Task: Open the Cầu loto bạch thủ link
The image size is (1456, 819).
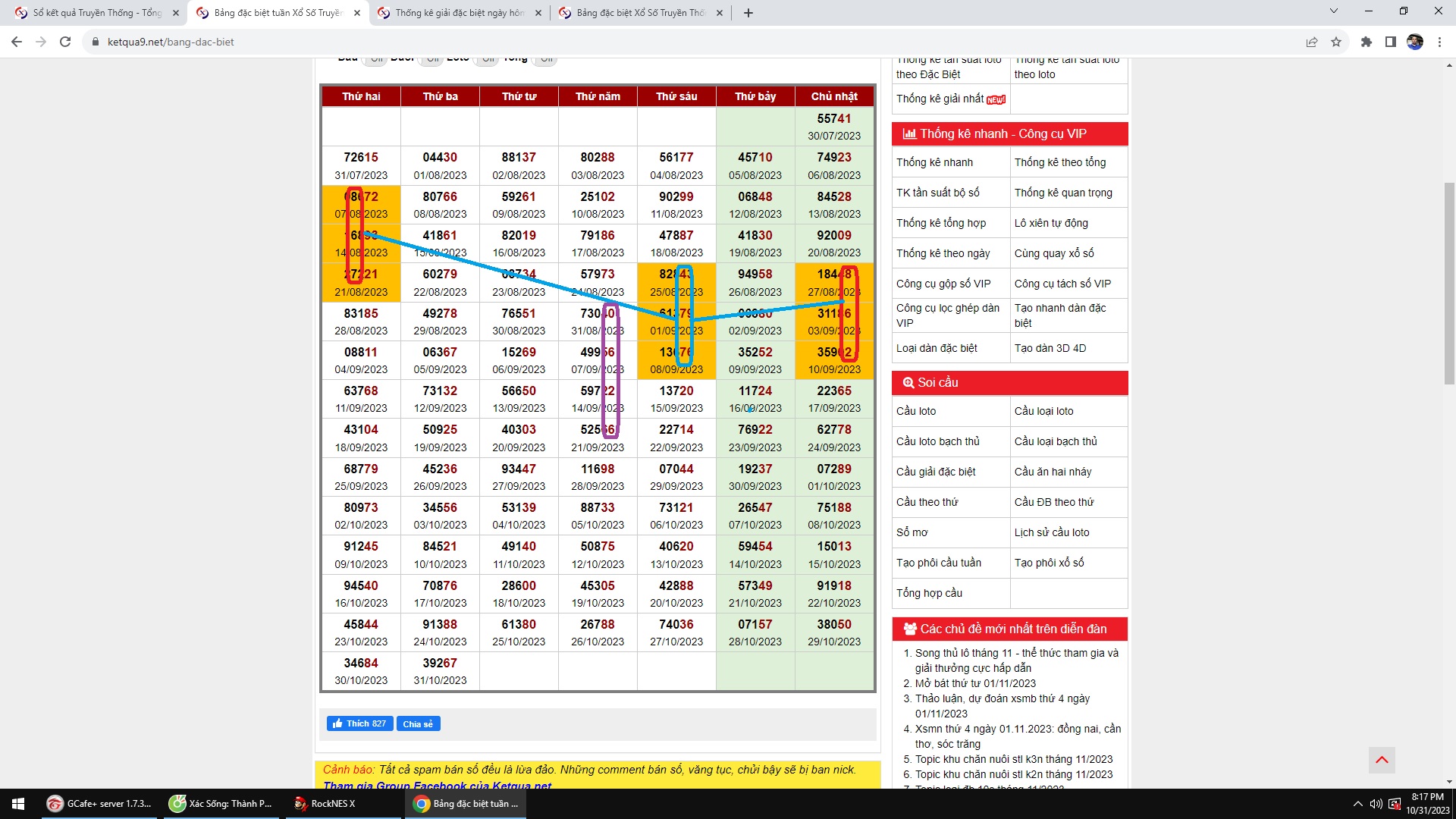Action: click(937, 441)
